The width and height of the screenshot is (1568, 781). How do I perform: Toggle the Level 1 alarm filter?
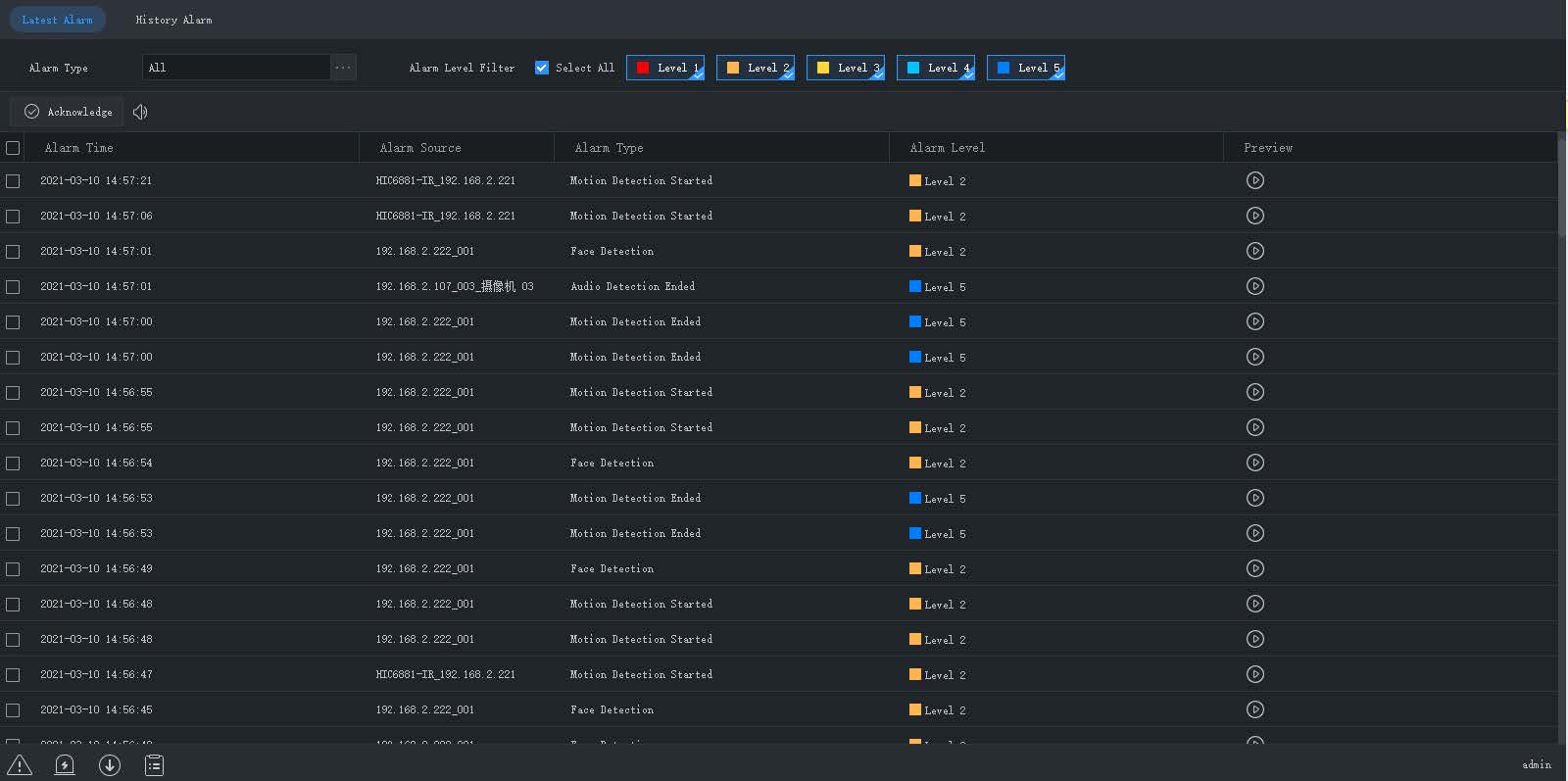pyautogui.click(x=665, y=68)
